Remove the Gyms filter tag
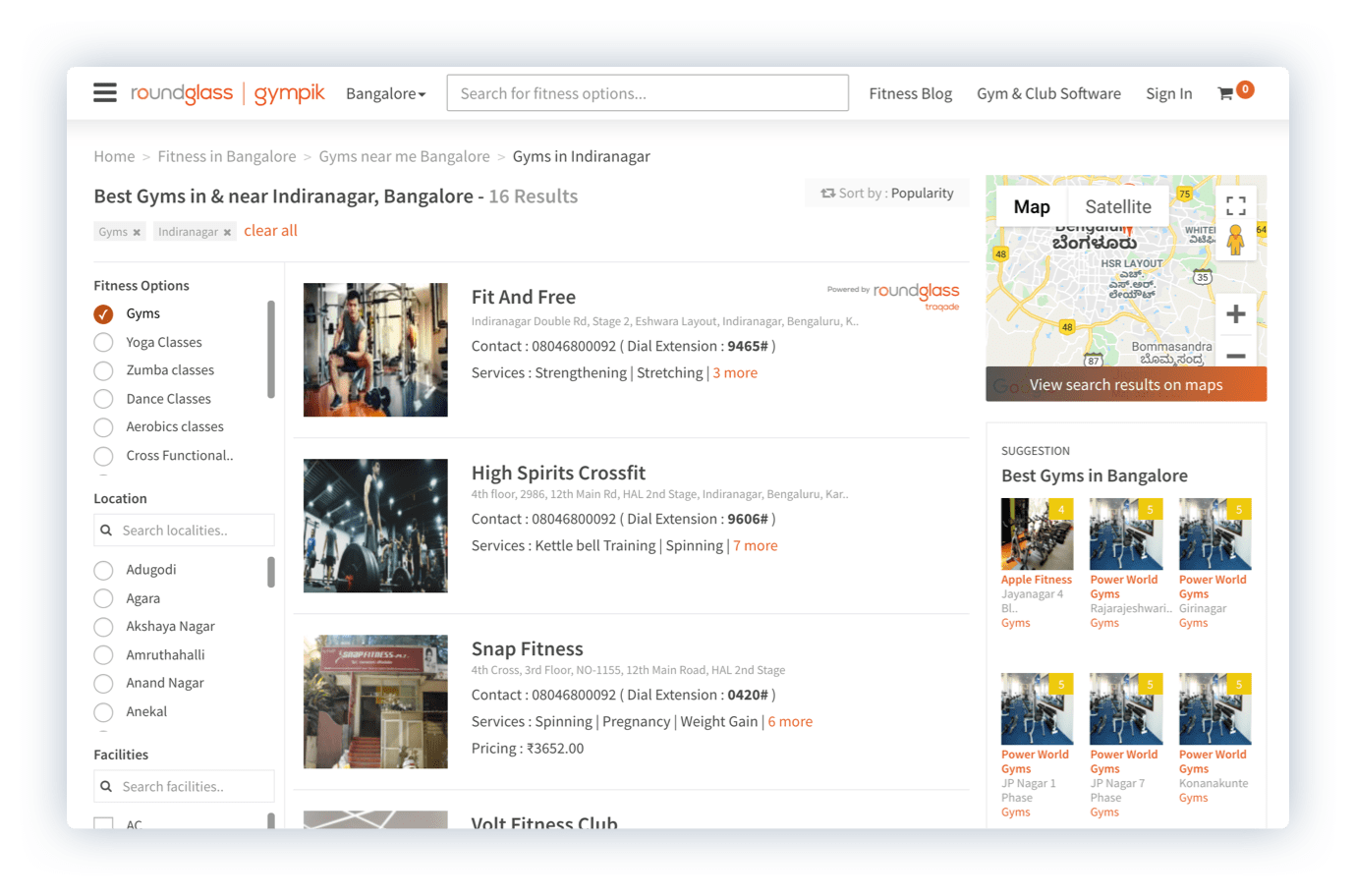Screen dimensions: 1356x896 pos(137,233)
